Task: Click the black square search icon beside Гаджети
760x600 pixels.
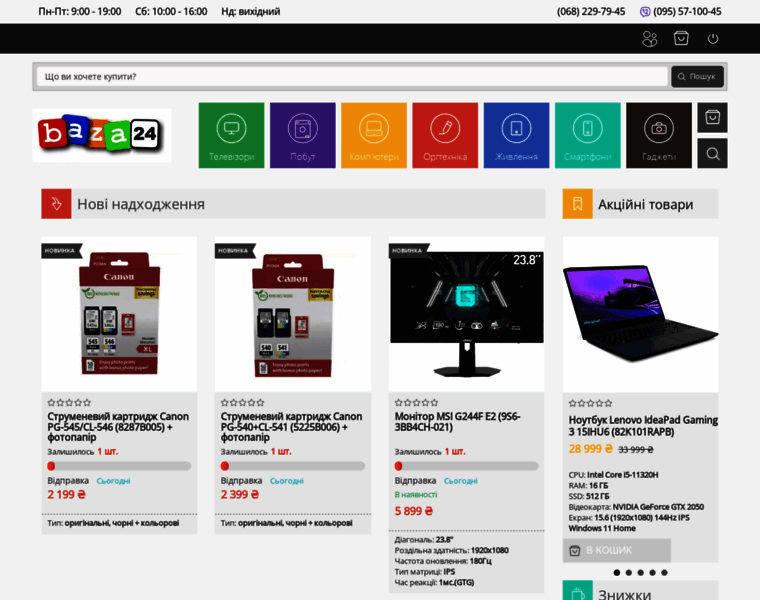Action: click(x=712, y=154)
